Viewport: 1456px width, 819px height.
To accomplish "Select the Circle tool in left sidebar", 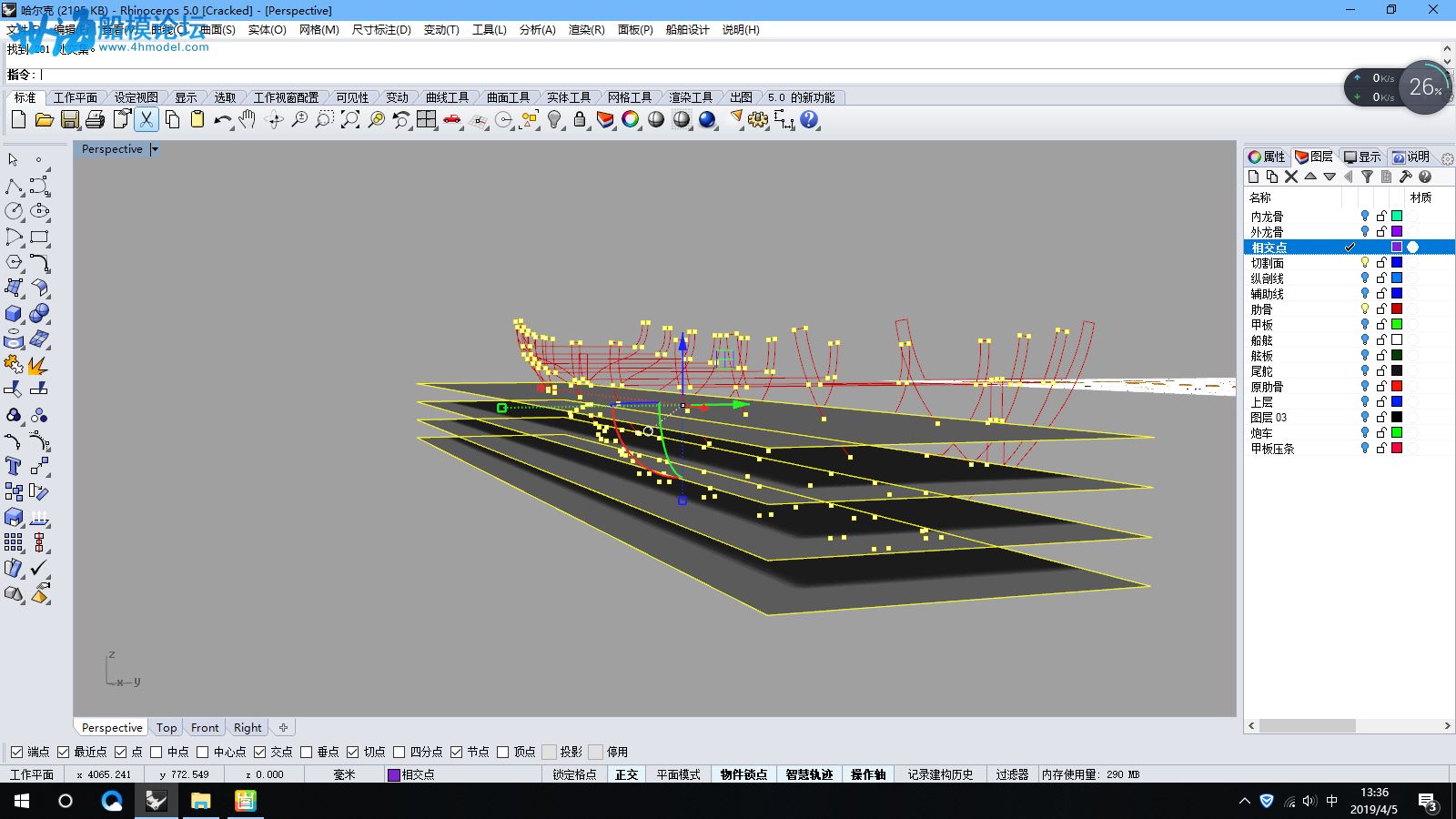I will point(14,211).
